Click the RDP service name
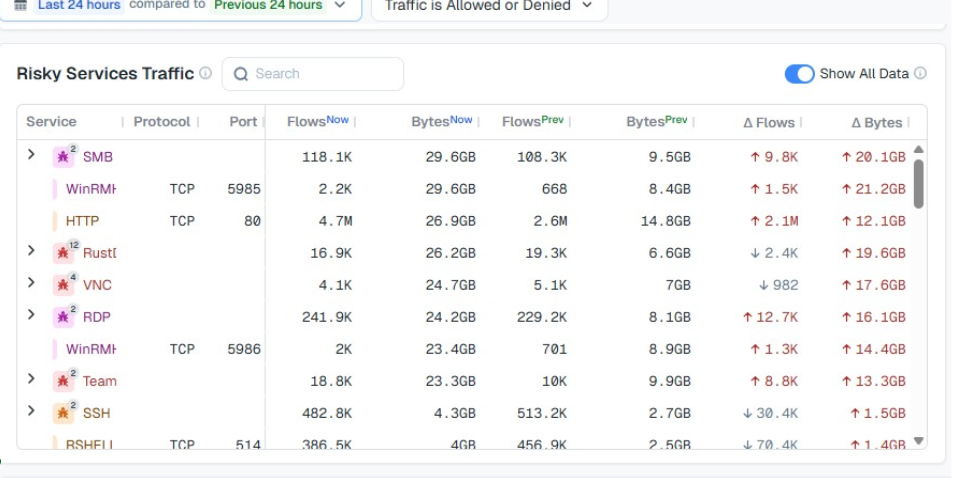This screenshot has height=479, width=962. [97, 317]
